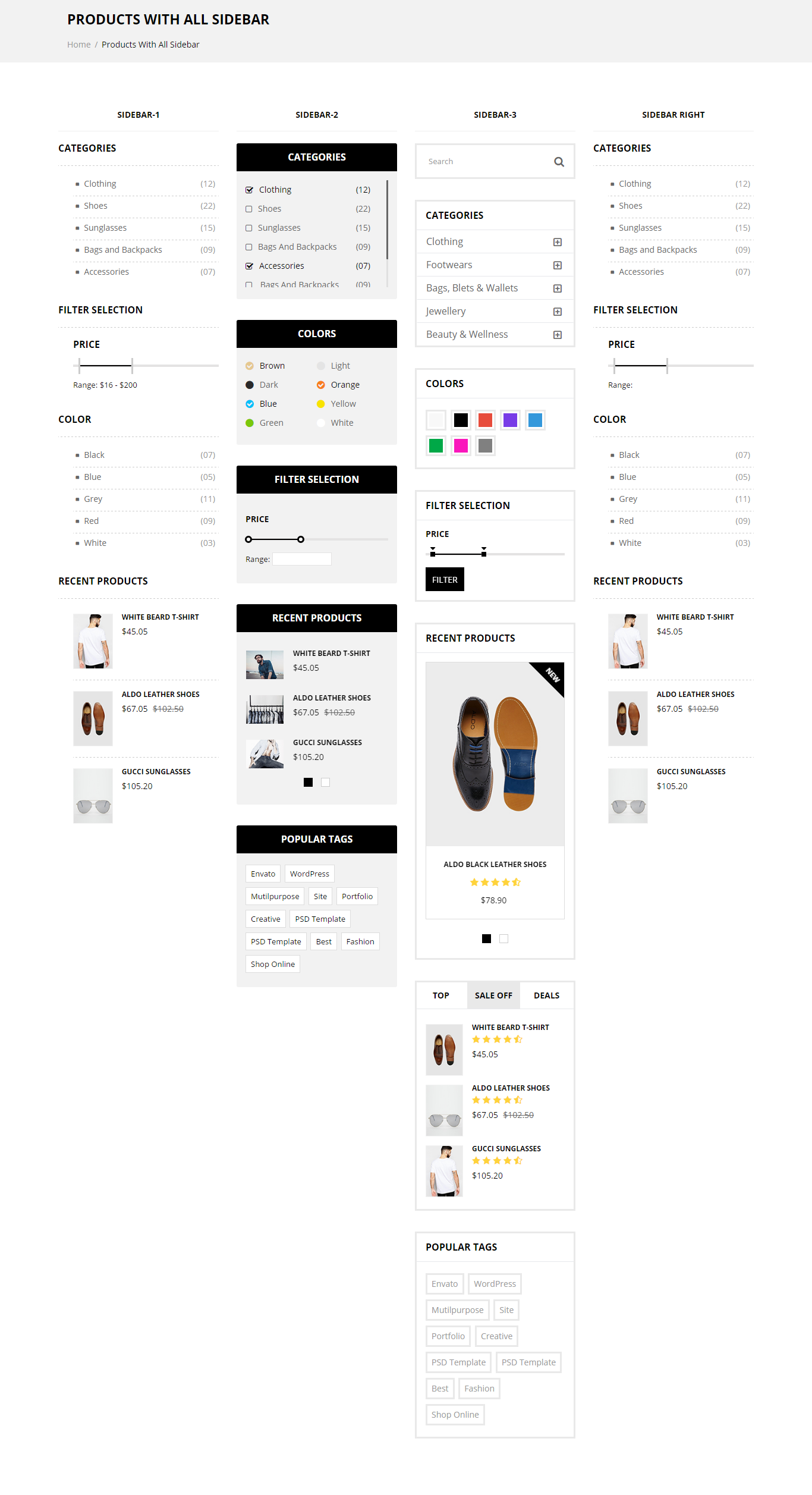Click the WordPress tag in Sidebar-2
This screenshot has height=1495, width=812.
point(310,874)
